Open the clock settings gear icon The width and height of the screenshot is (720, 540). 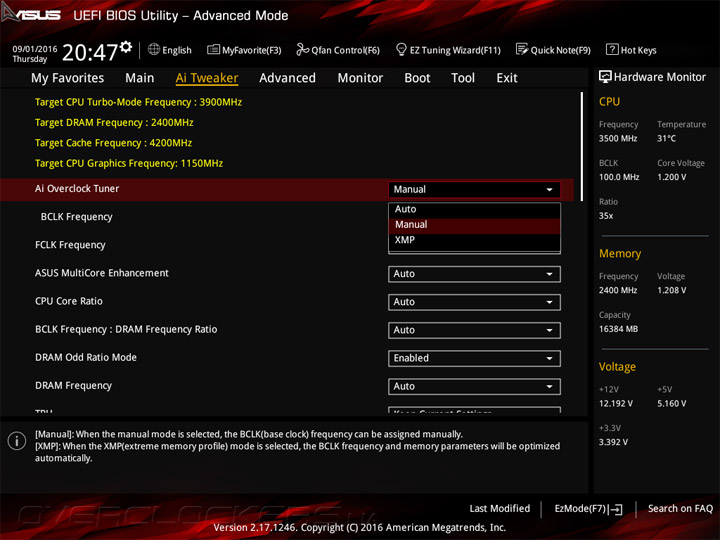[x=126, y=47]
